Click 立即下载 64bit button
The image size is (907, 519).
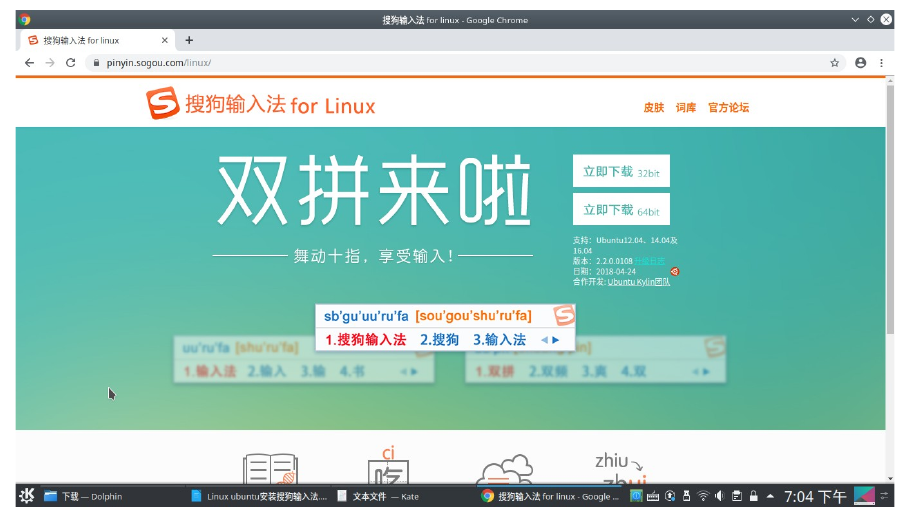coord(621,209)
